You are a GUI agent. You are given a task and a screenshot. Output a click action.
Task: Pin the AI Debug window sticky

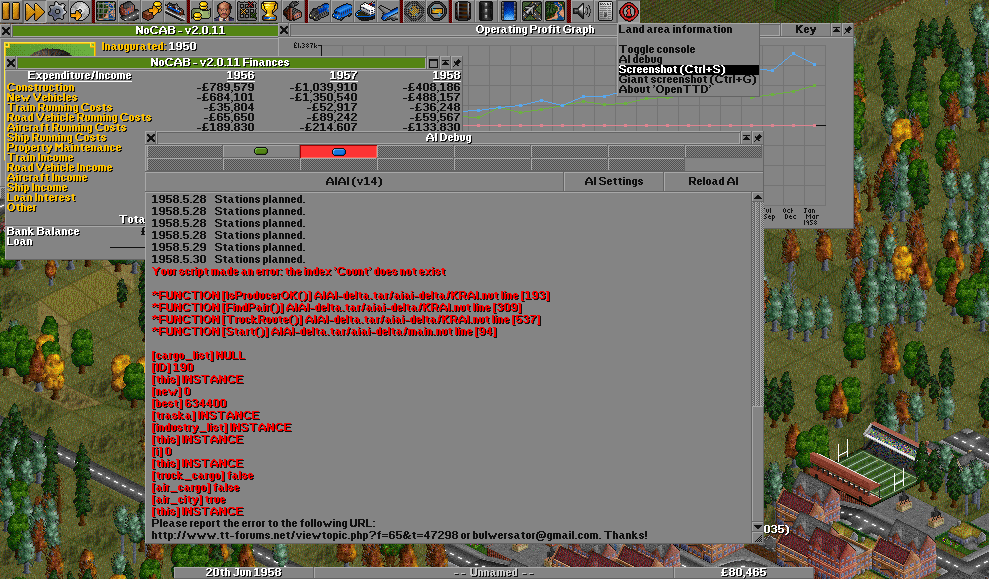point(757,137)
